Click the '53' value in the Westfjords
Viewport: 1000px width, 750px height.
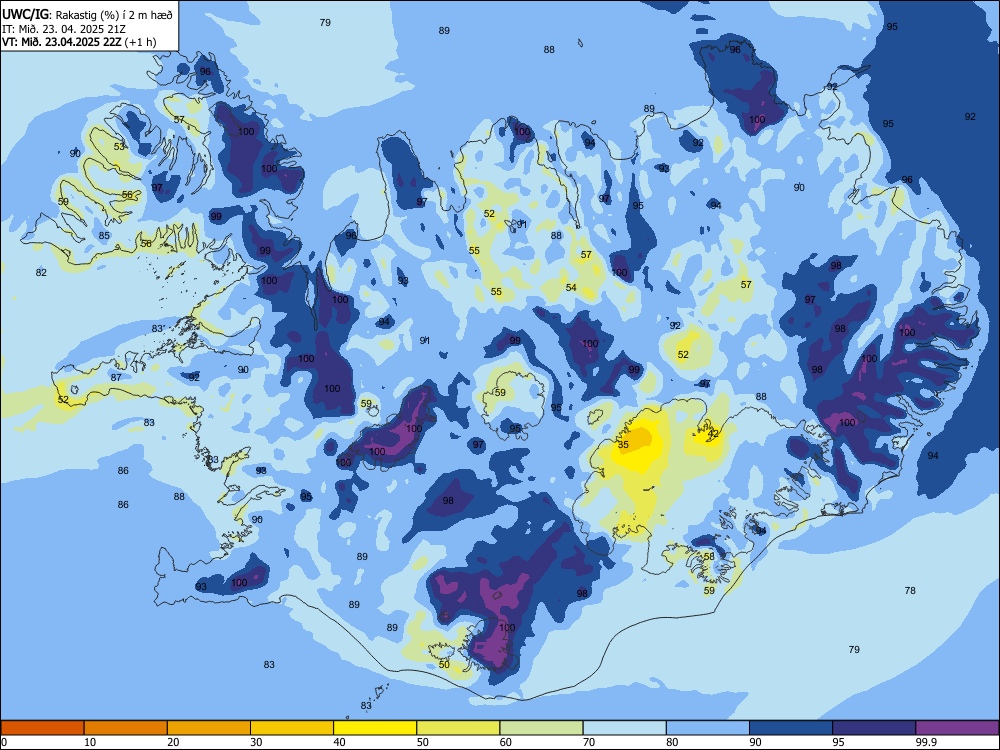[119, 146]
